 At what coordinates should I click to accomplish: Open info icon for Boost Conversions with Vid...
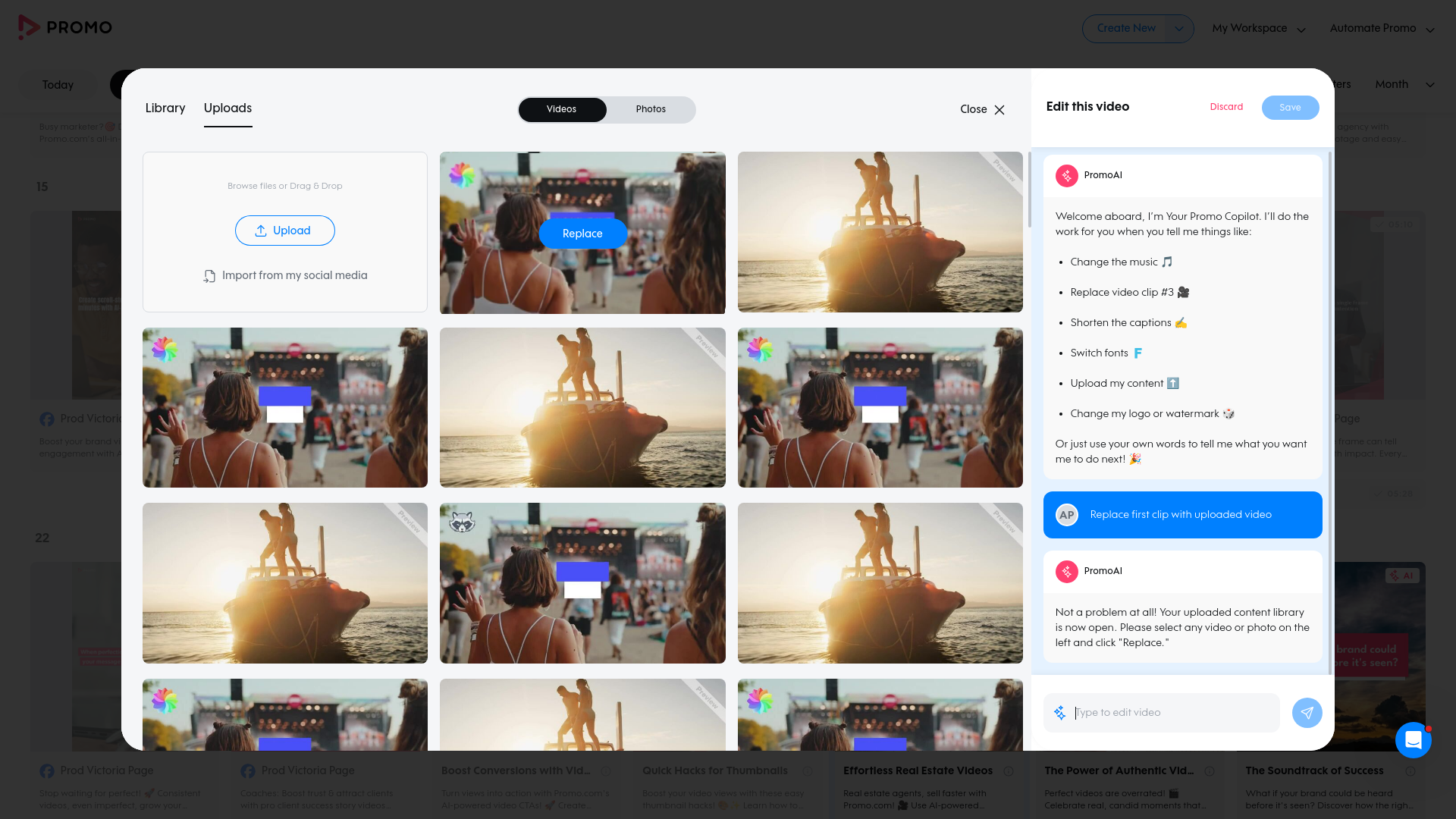tap(606, 770)
